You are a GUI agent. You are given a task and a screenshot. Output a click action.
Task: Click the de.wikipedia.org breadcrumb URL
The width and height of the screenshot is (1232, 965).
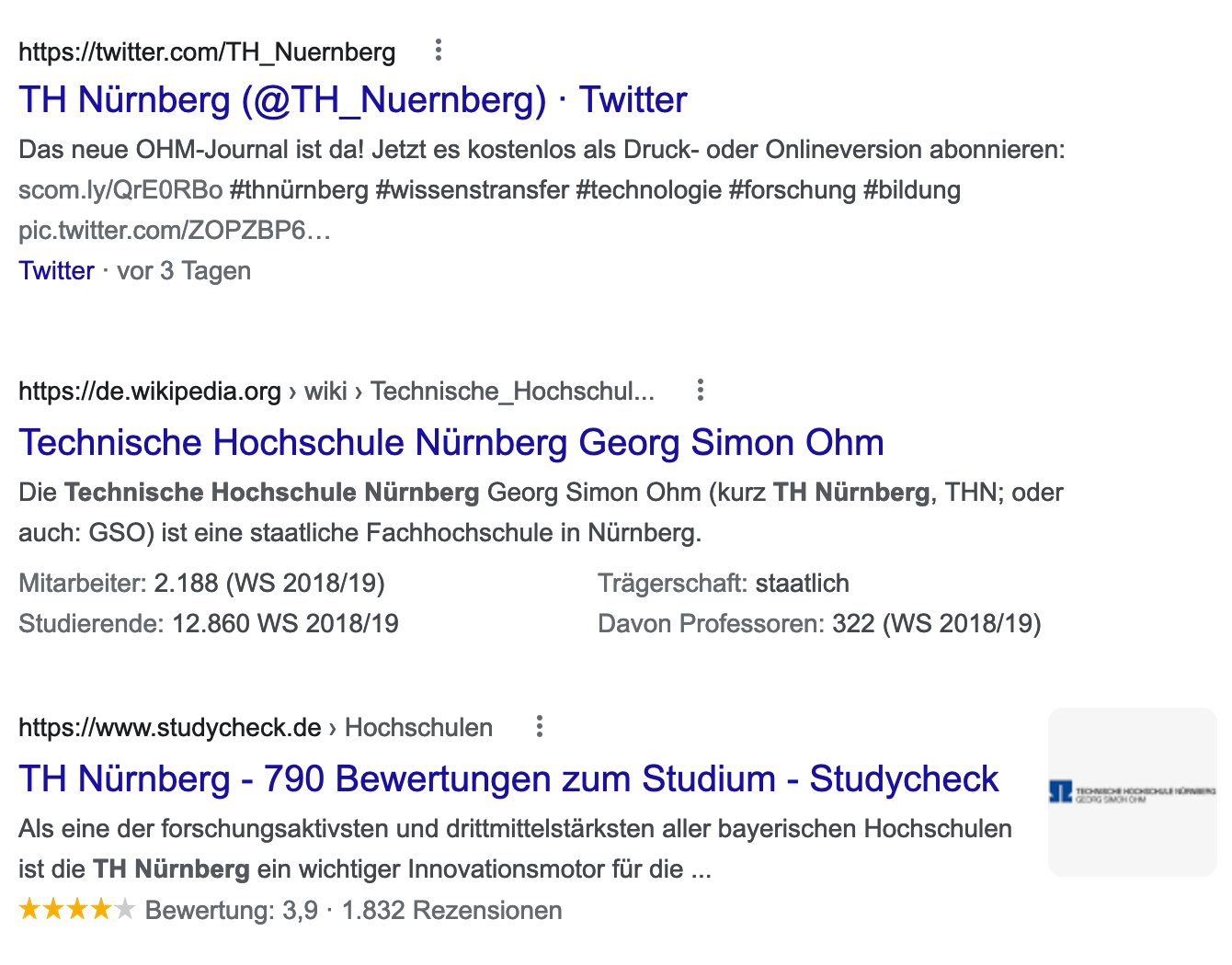pos(150,392)
